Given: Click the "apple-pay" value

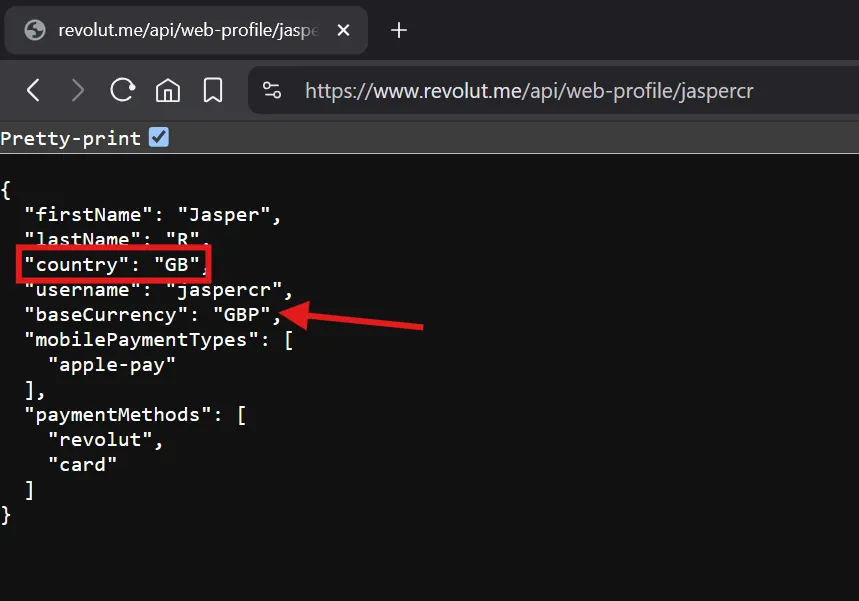Looking at the screenshot, I should click(x=112, y=365).
